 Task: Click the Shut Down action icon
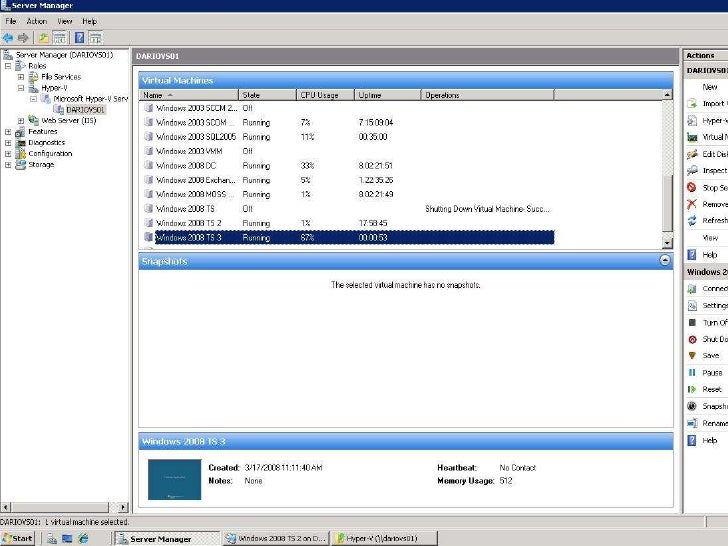point(692,339)
